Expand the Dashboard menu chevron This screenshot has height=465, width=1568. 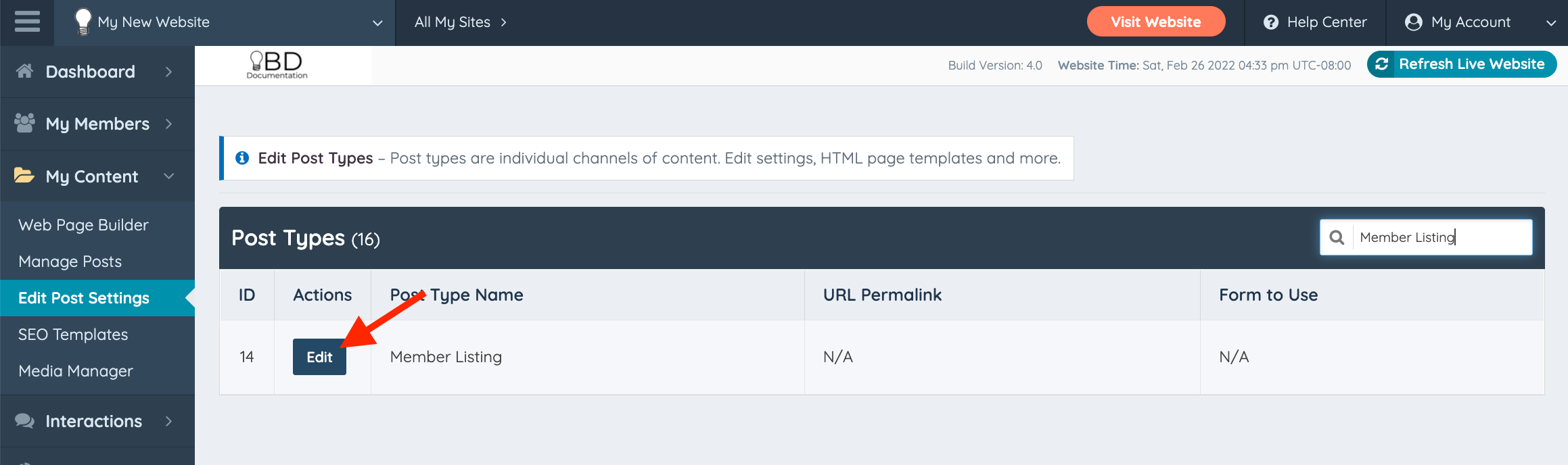(169, 72)
